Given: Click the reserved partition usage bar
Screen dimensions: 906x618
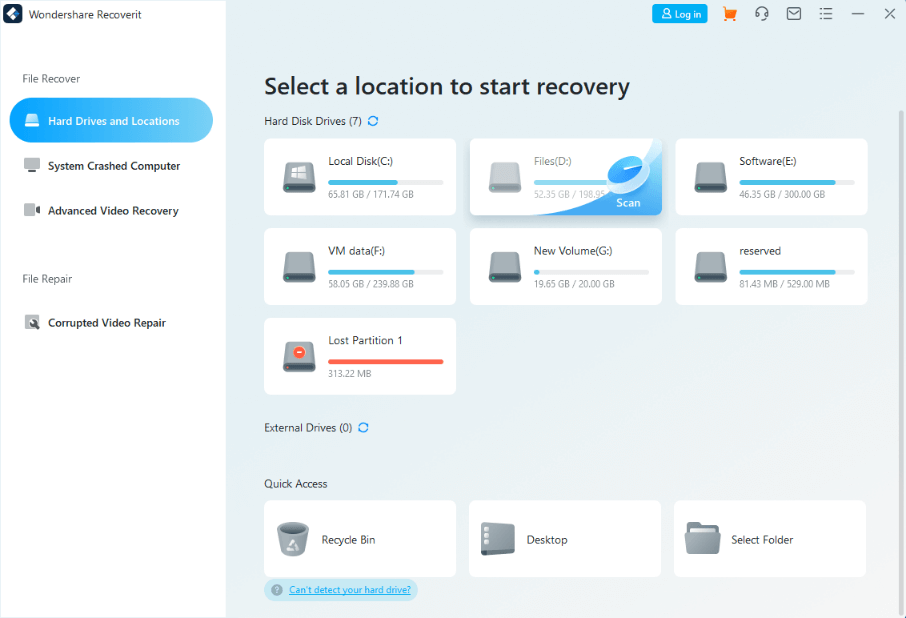Looking at the screenshot, I should [x=797, y=272].
